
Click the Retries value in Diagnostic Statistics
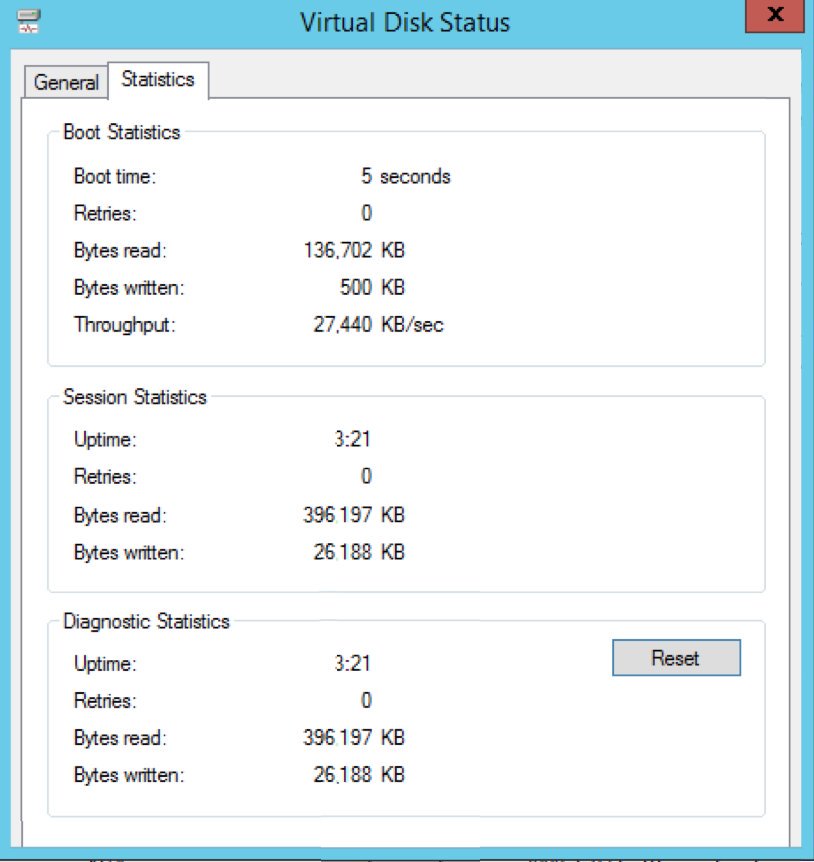coord(366,700)
